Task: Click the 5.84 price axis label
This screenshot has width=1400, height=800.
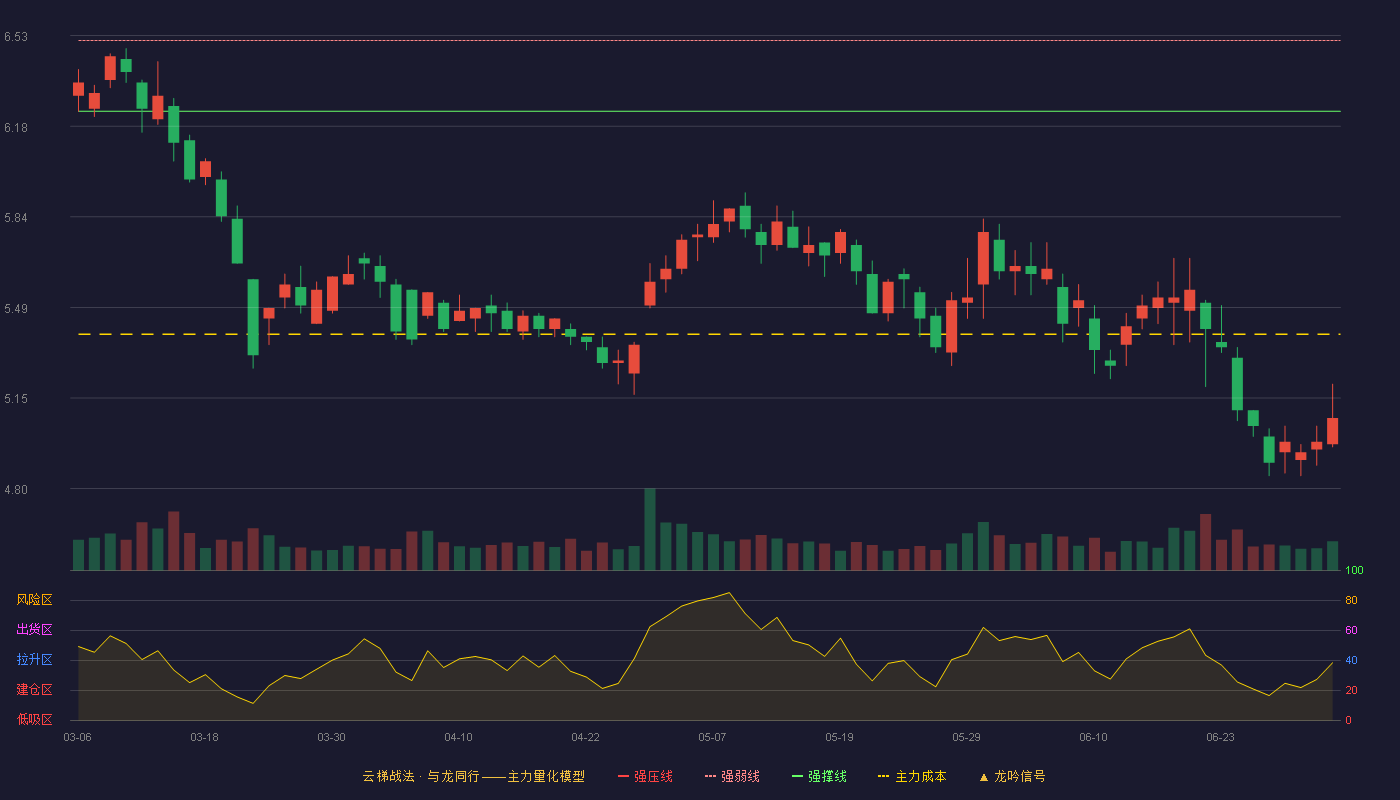Action: coord(15,218)
